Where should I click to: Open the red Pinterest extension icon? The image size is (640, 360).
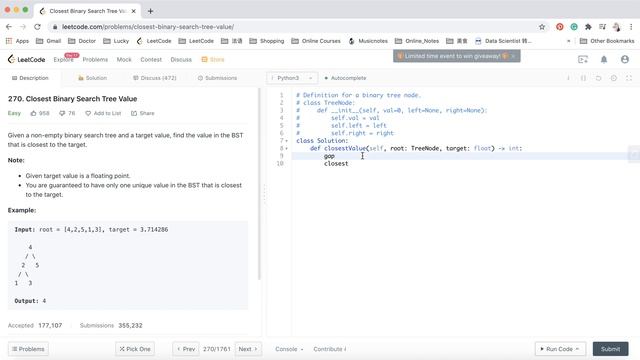[x=560, y=27]
